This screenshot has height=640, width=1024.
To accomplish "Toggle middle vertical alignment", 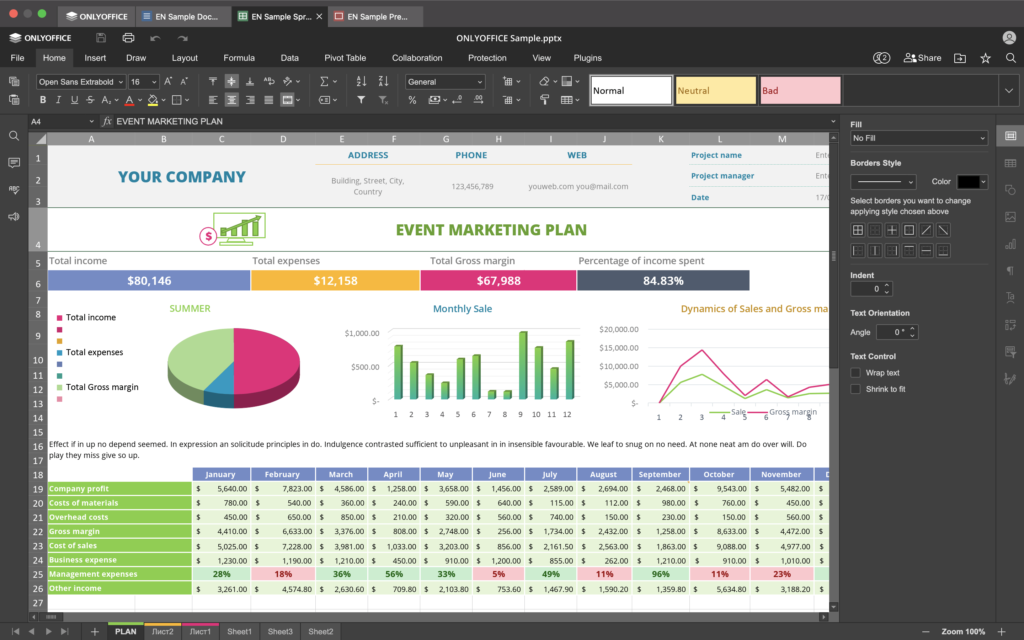I will click(231, 82).
